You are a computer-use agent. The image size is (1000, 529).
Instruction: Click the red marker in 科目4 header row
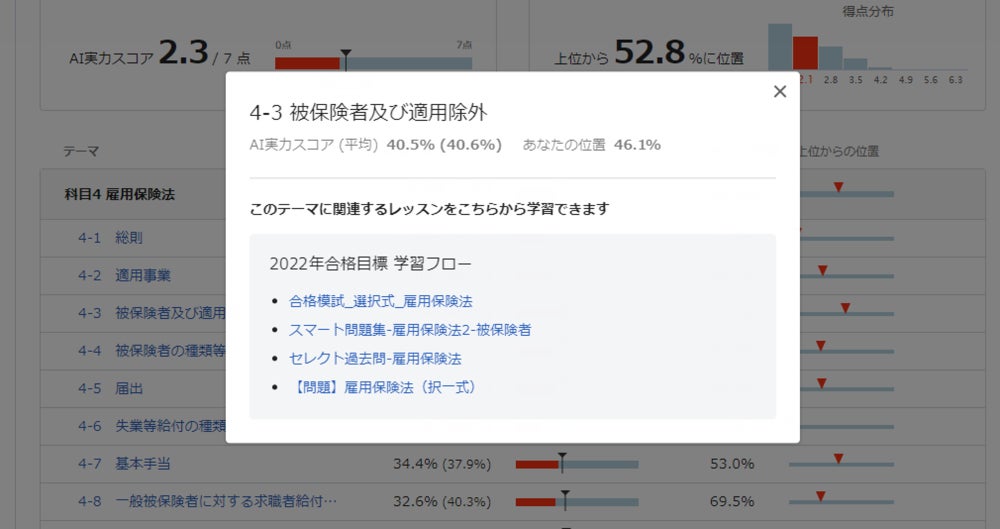(838, 187)
